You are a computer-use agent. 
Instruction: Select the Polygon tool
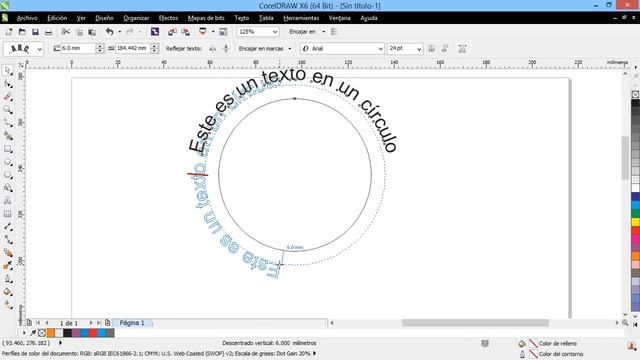coord(7,175)
